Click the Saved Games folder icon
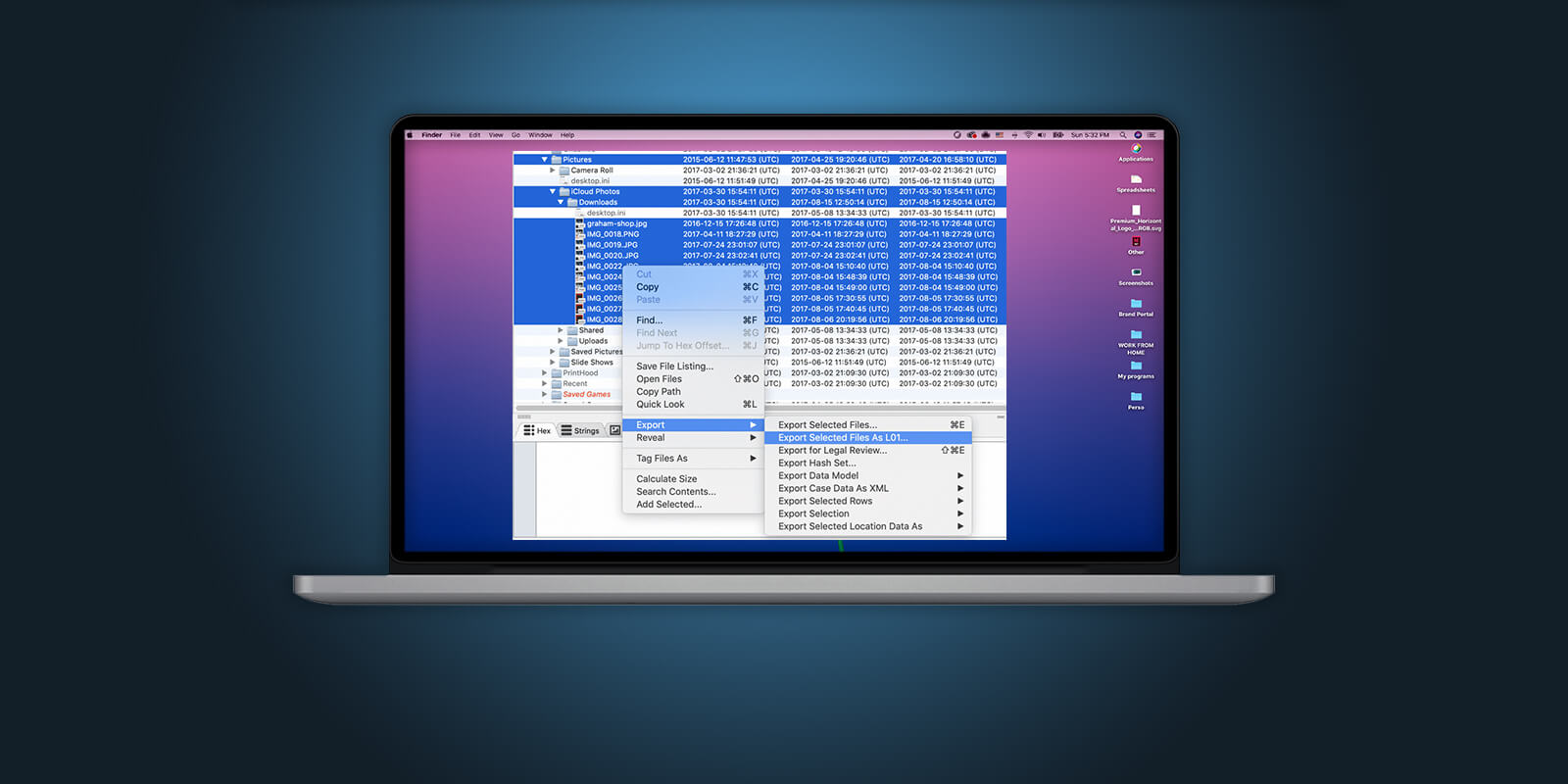1568x784 pixels. click(x=556, y=394)
